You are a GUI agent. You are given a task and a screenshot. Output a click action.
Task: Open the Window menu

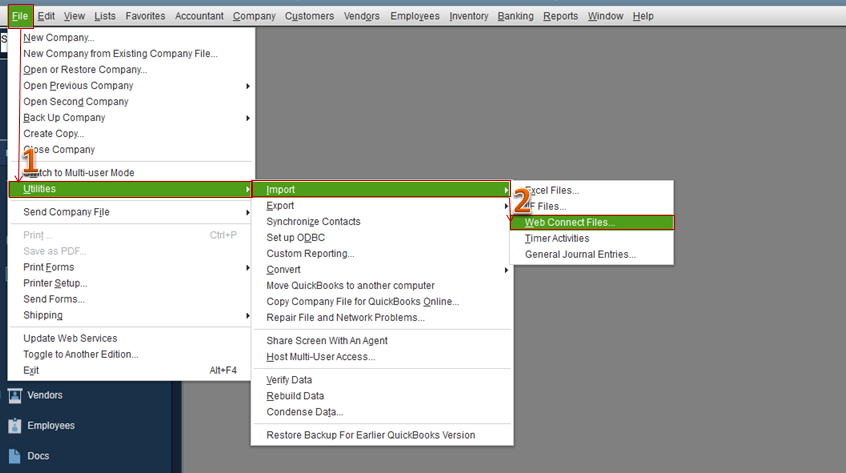pyautogui.click(x=605, y=16)
